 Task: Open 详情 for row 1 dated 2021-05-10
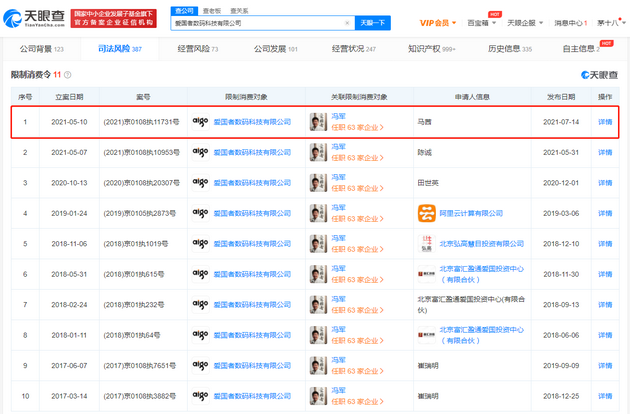(x=605, y=122)
